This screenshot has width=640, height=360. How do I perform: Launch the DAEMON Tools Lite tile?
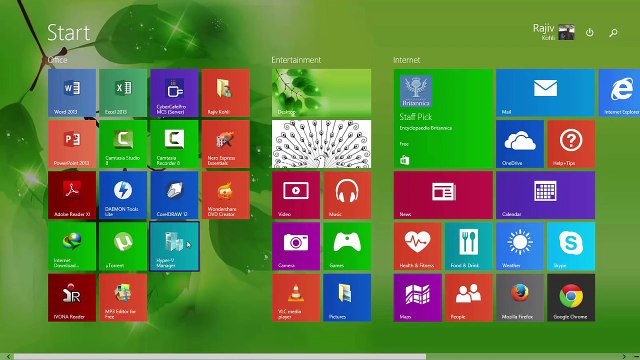[123, 195]
